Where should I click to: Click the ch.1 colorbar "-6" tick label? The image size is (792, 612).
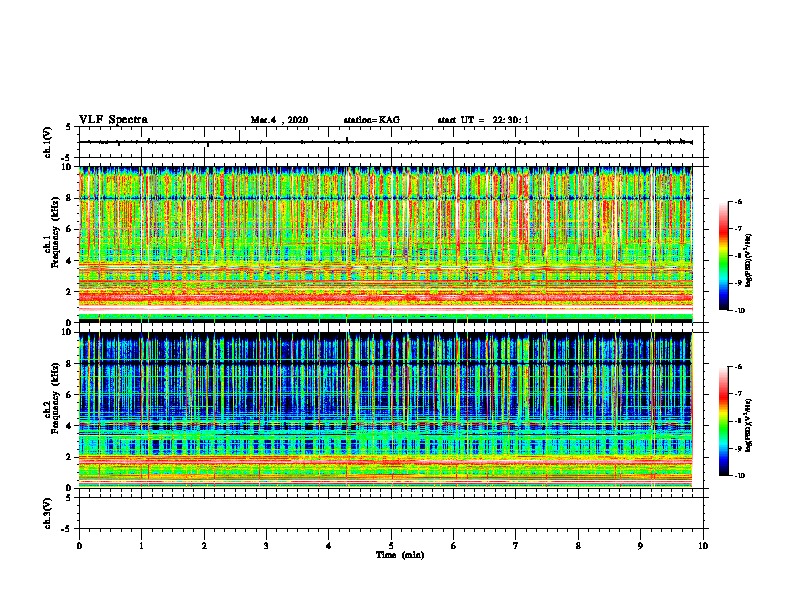[x=738, y=202]
